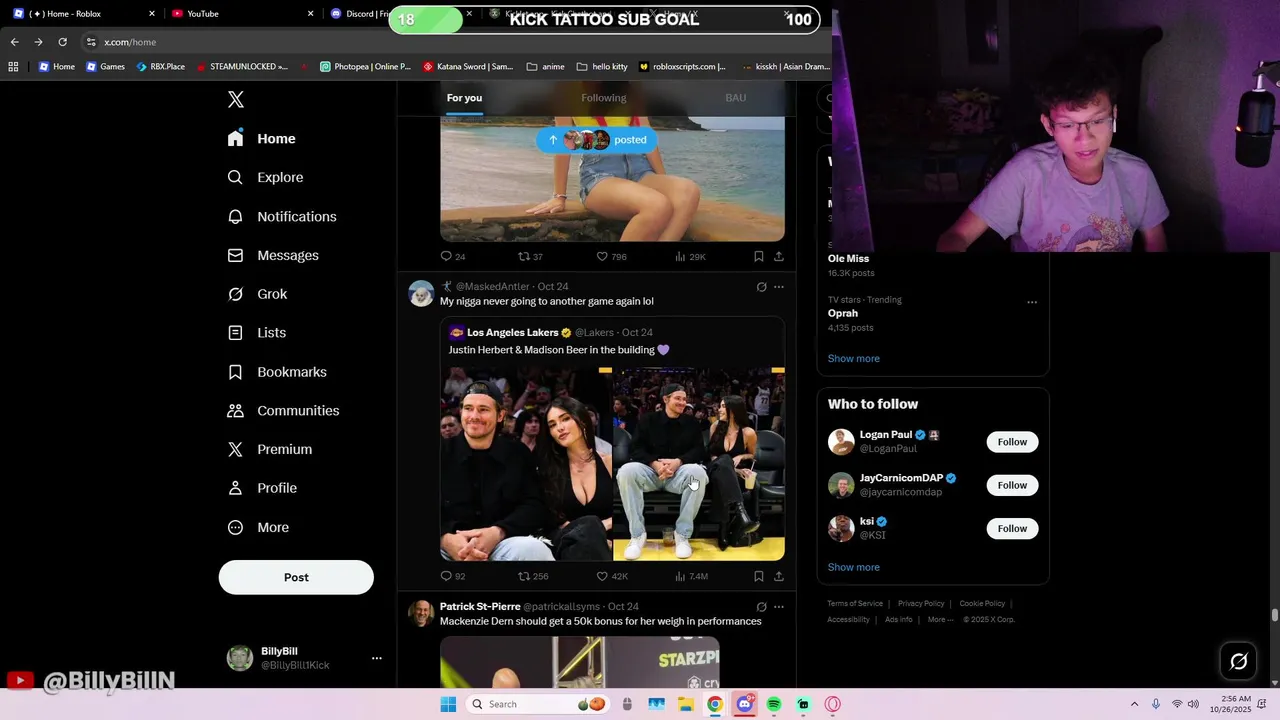Open Patrick St-Pierre profile name

click(480, 607)
